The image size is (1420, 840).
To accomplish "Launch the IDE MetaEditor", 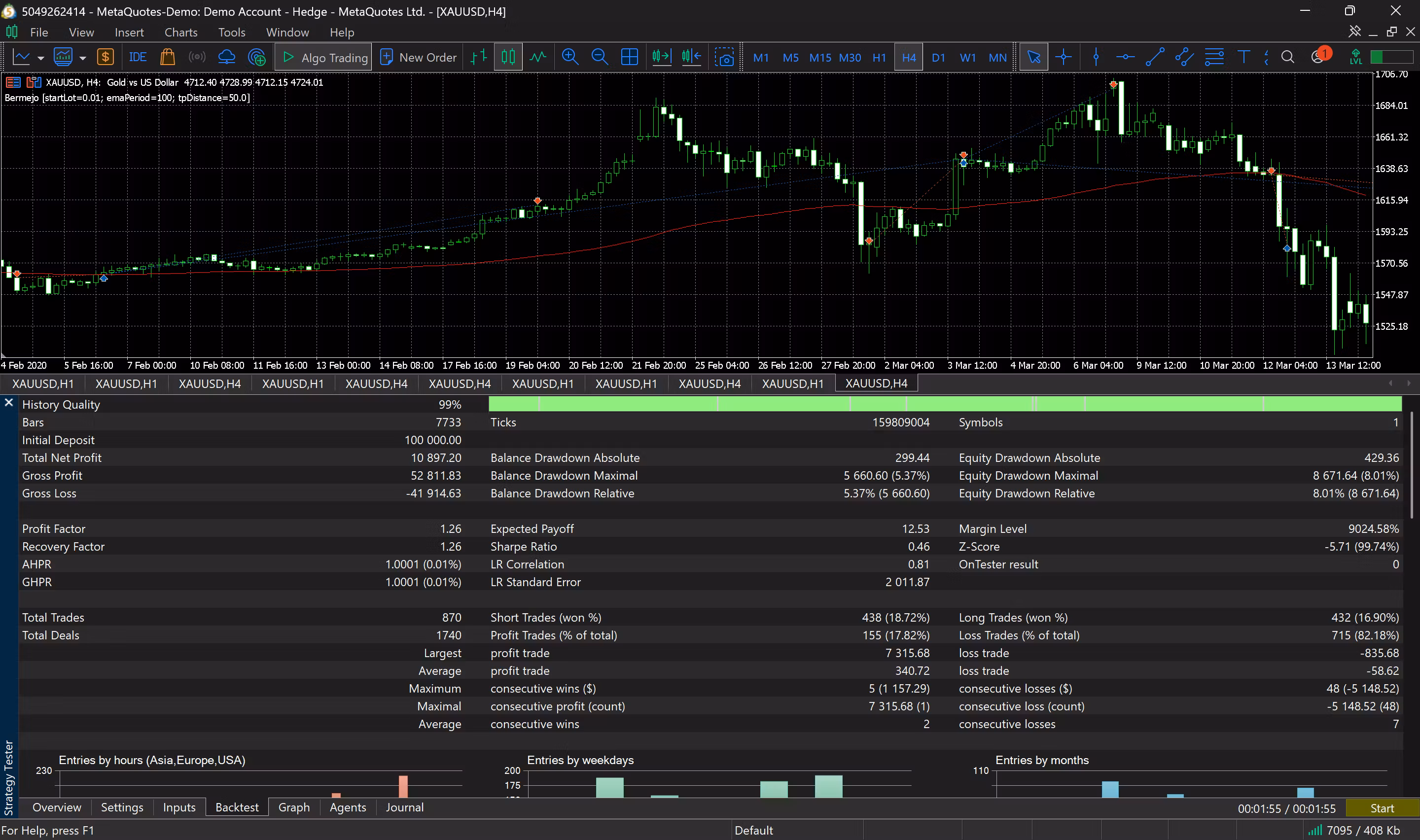I will [138, 57].
